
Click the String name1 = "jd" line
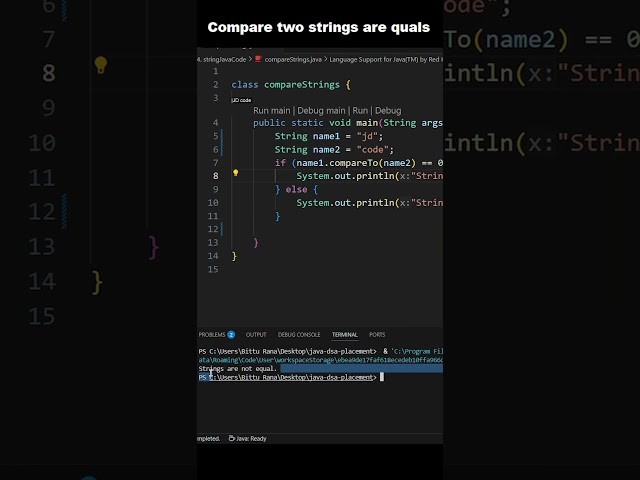coord(329,136)
